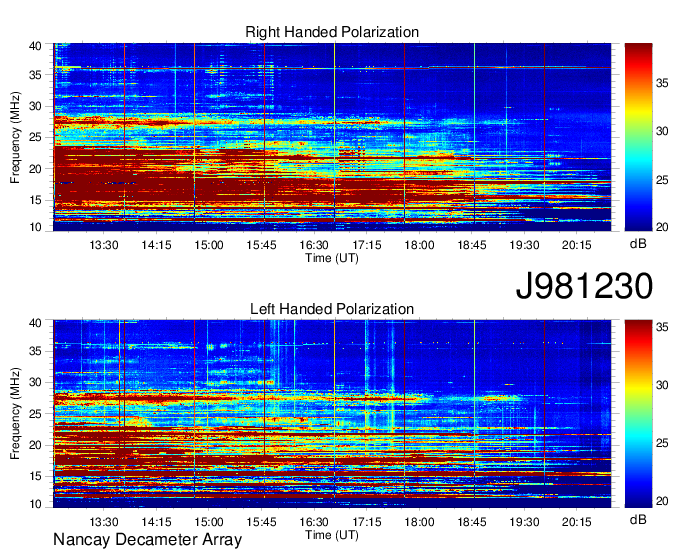
Task: Click 35 value on right-handed colorbar scale
Action: [x=662, y=83]
